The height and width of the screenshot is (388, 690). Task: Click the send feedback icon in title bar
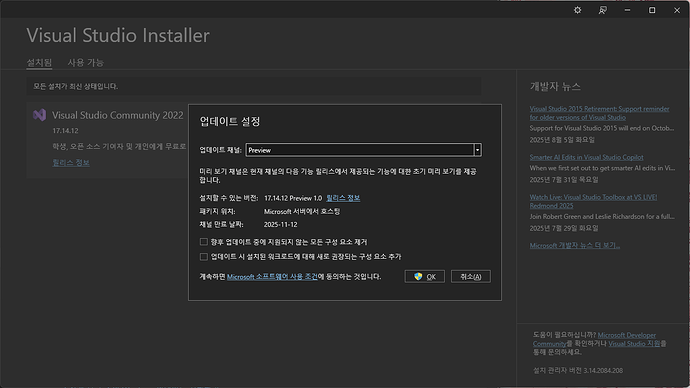(602, 10)
